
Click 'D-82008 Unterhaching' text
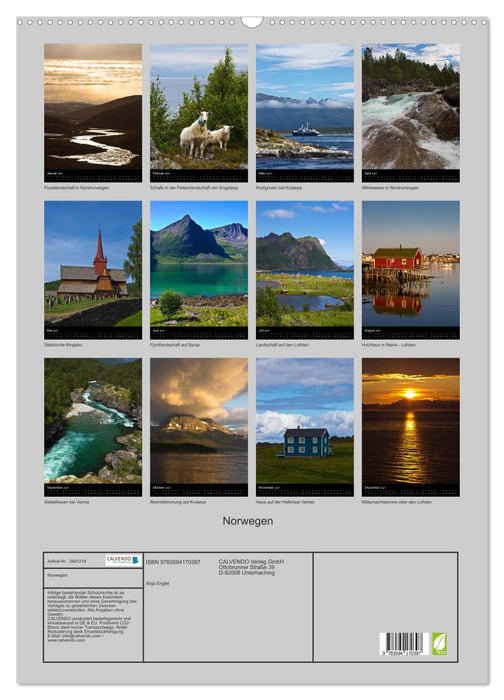(246, 573)
